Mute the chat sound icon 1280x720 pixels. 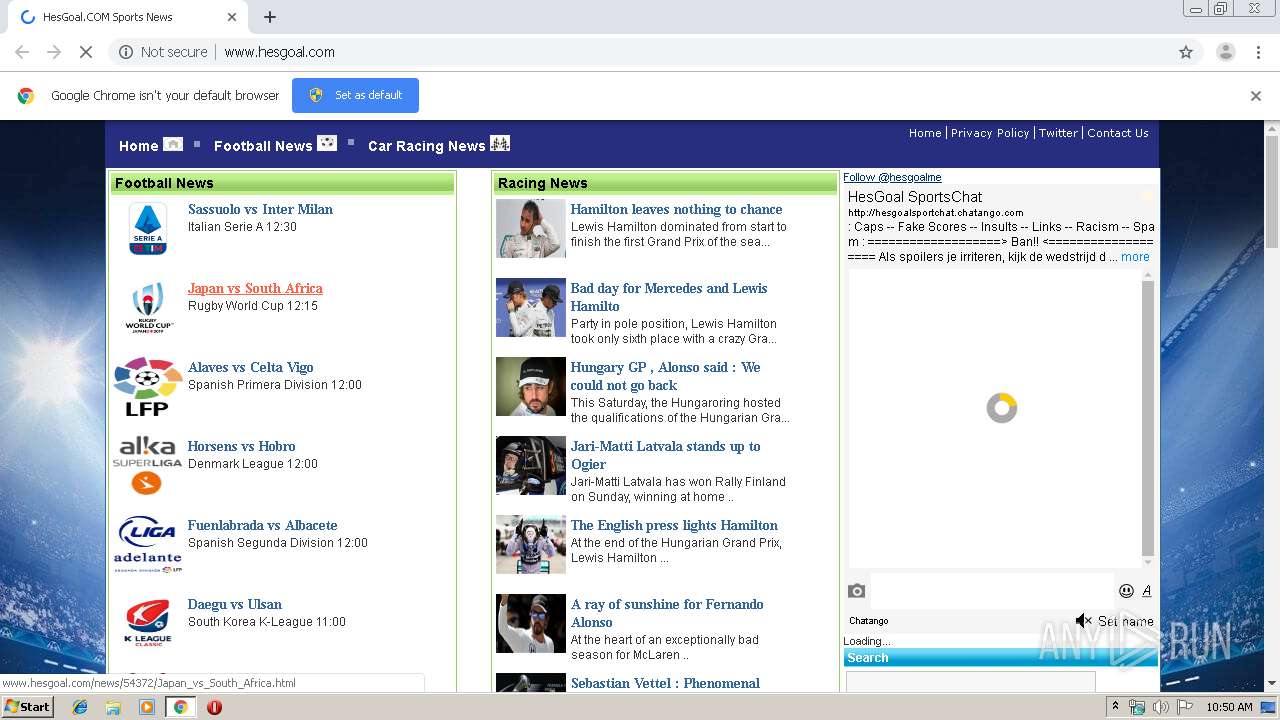pyautogui.click(x=1084, y=621)
